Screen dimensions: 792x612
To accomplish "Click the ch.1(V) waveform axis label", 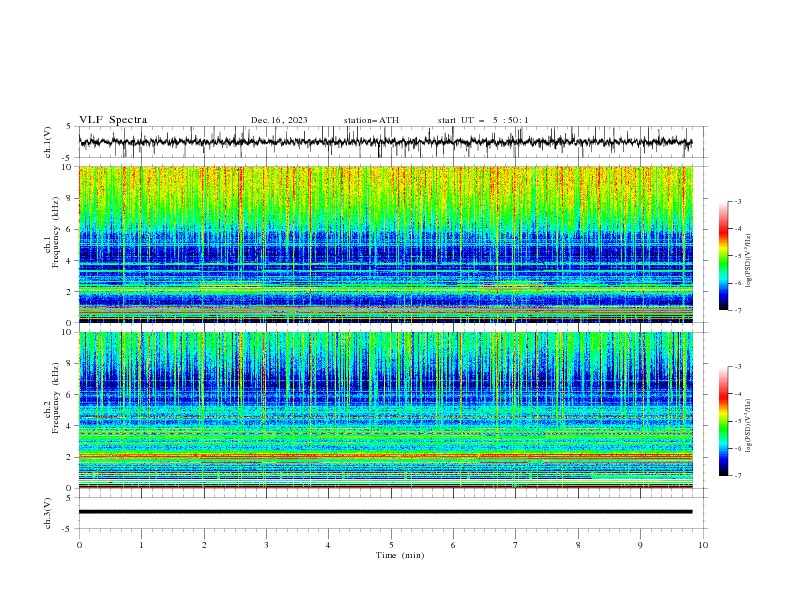I will pos(48,142).
